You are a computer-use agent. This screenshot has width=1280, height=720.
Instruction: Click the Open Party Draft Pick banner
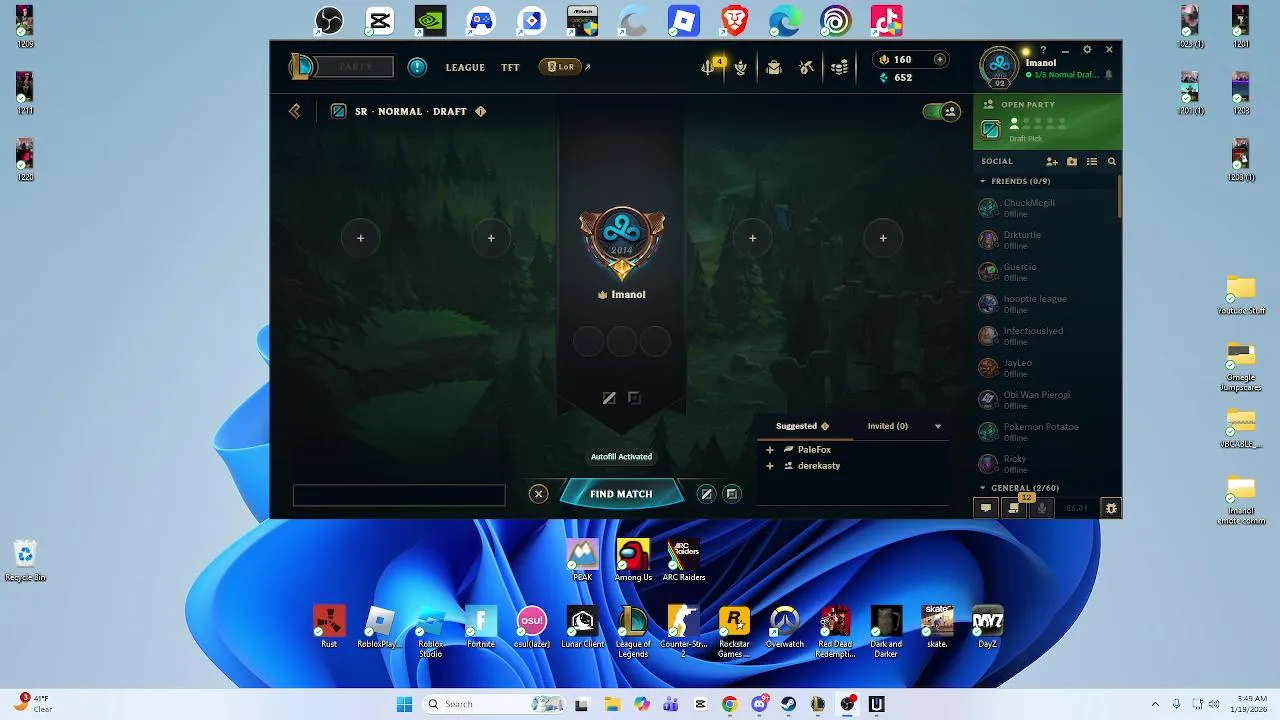pyautogui.click(x=1047, y=121)
